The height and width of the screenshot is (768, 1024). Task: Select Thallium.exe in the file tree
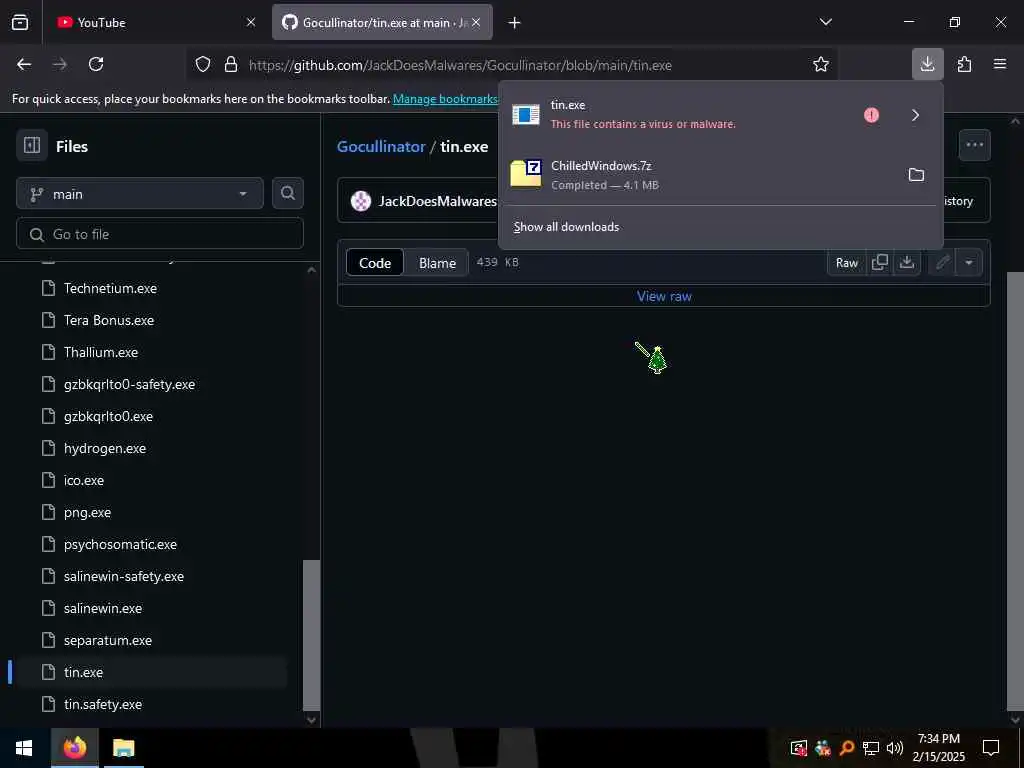(101, 352)
